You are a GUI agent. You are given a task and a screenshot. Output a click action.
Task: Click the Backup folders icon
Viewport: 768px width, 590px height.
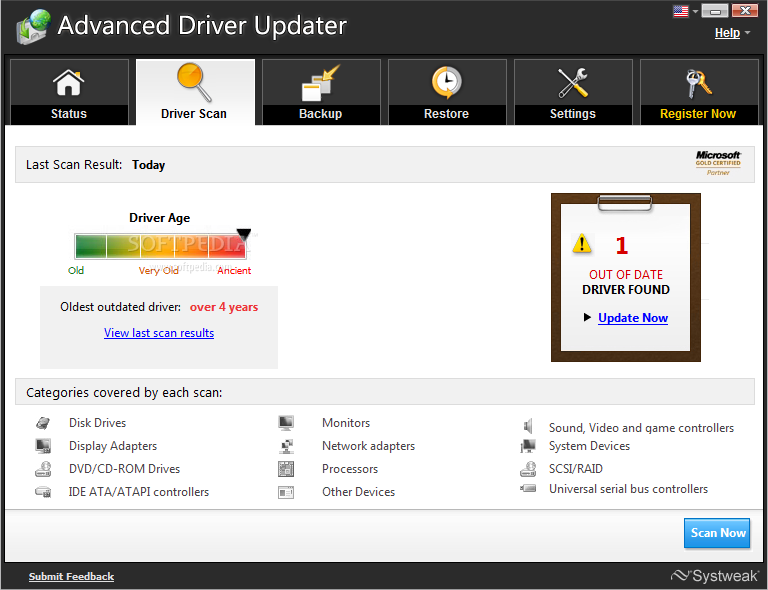click(320, 83)
